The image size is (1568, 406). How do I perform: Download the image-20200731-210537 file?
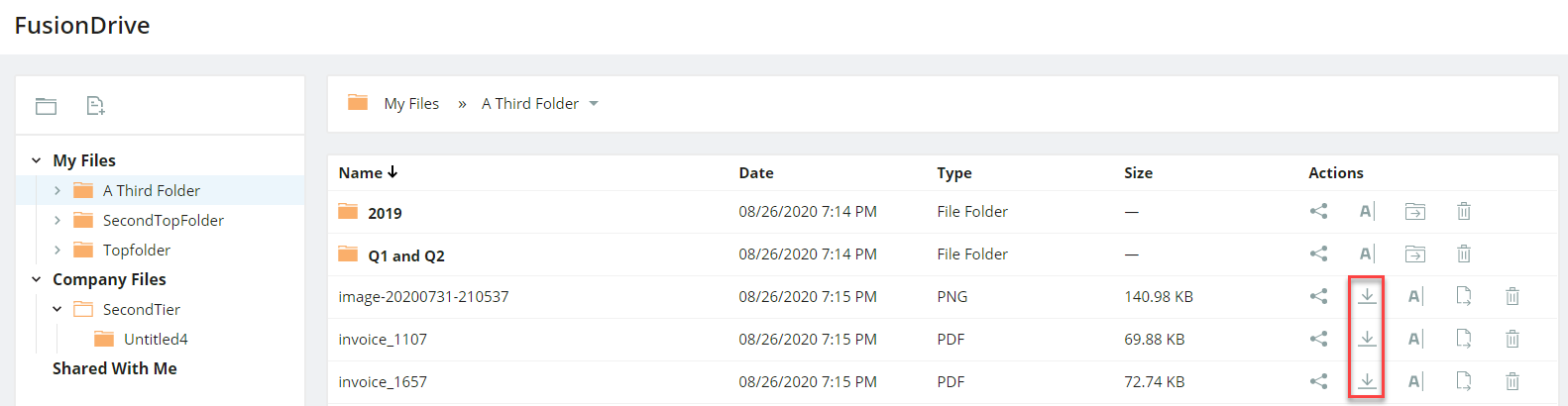[1367, 296]
